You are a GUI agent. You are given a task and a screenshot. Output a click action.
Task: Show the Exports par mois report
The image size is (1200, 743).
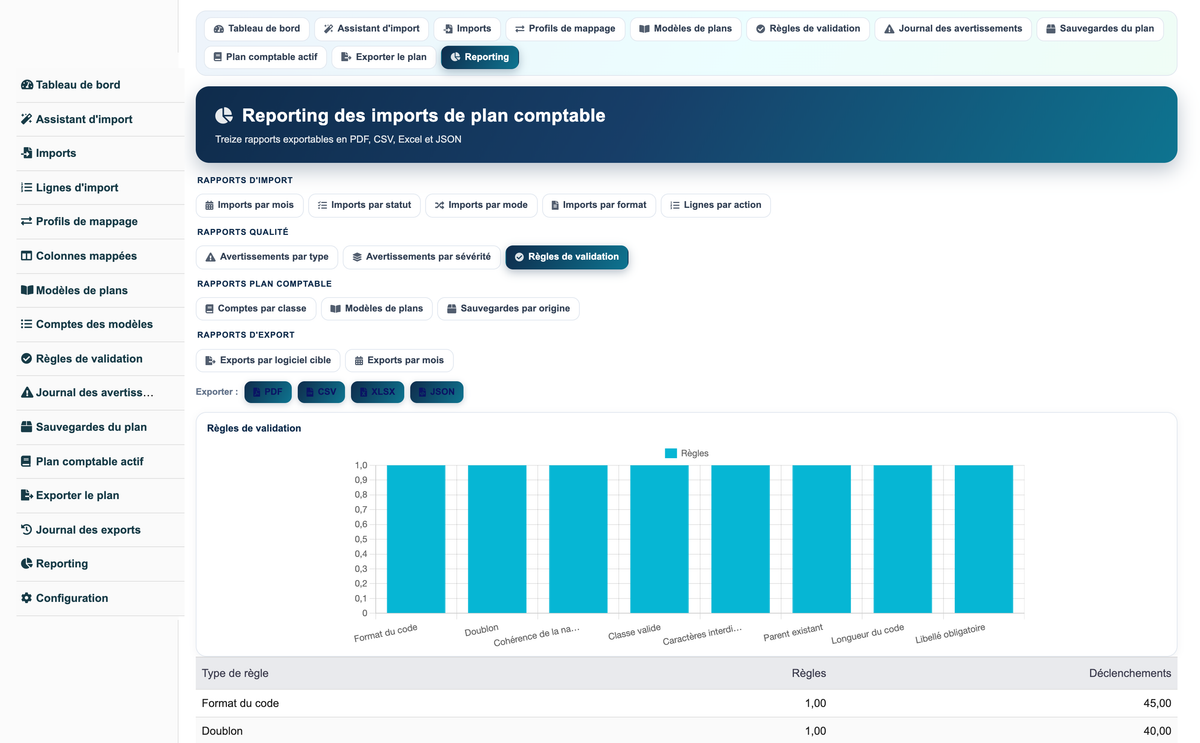point(399,360)
